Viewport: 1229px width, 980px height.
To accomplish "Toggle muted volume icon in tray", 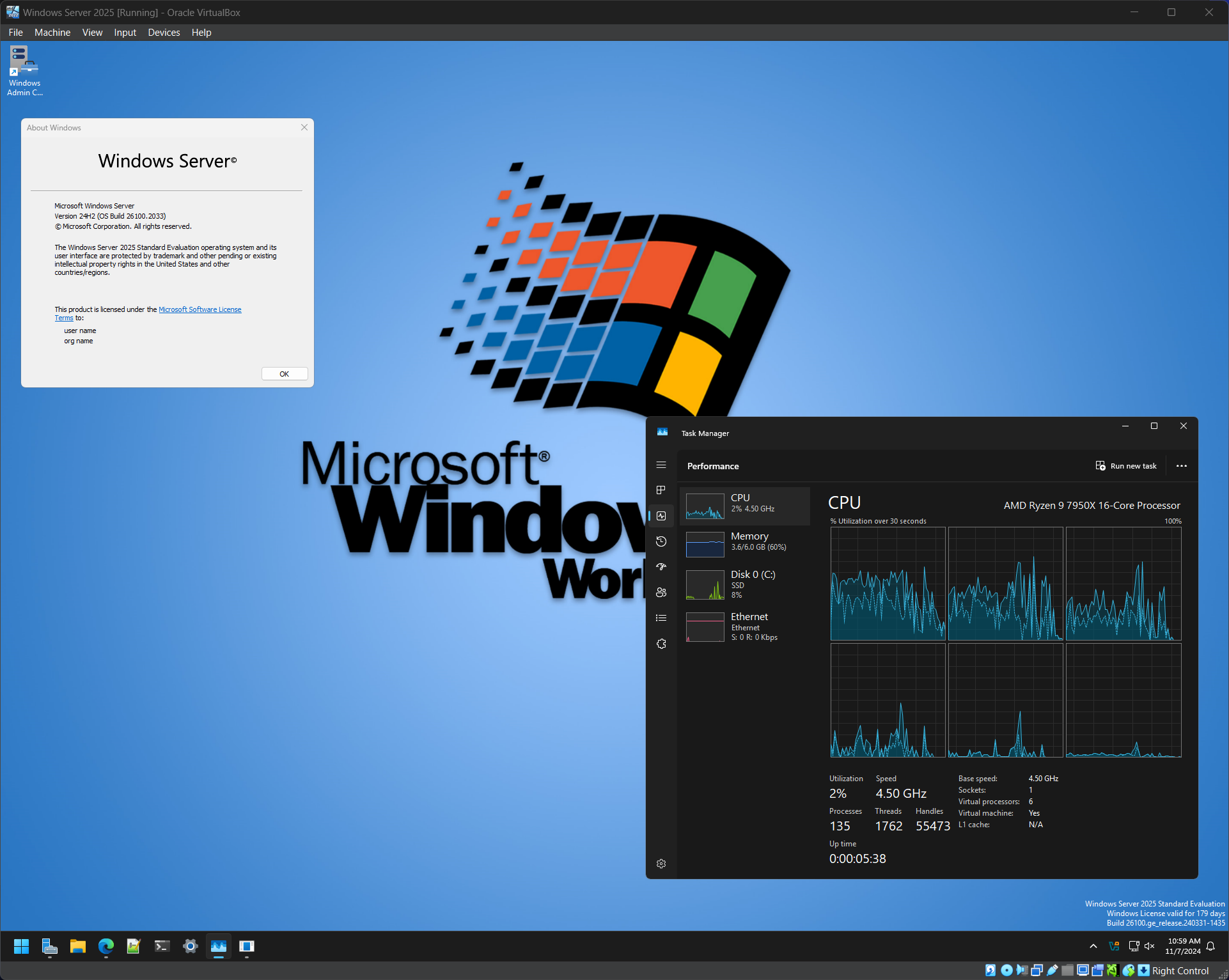I will point(1150,946).
